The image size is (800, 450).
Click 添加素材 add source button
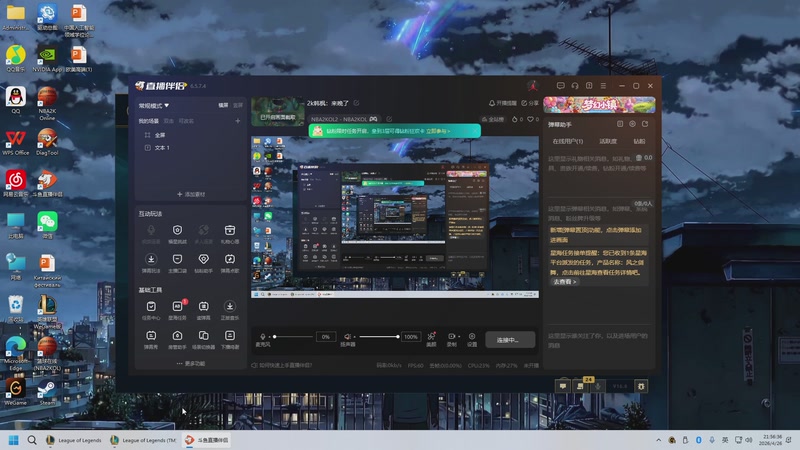[191, 194]
